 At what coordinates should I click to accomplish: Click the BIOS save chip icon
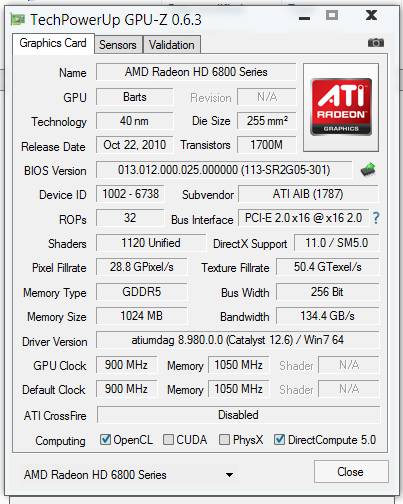368,170
